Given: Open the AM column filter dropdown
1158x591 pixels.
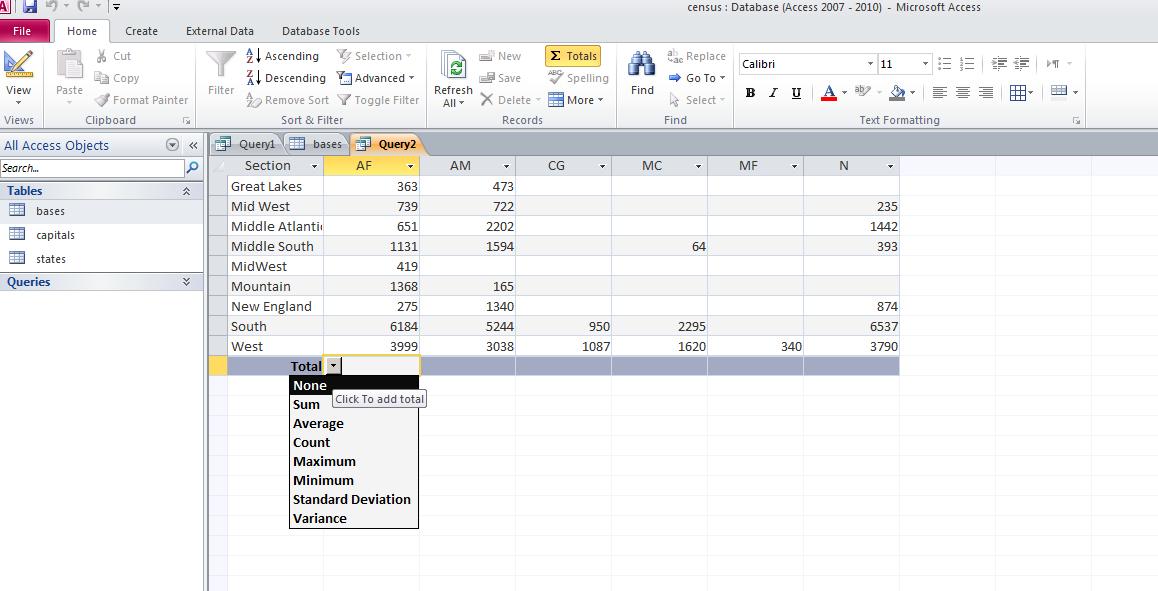Looking at the screenshot, I should 506,166.
